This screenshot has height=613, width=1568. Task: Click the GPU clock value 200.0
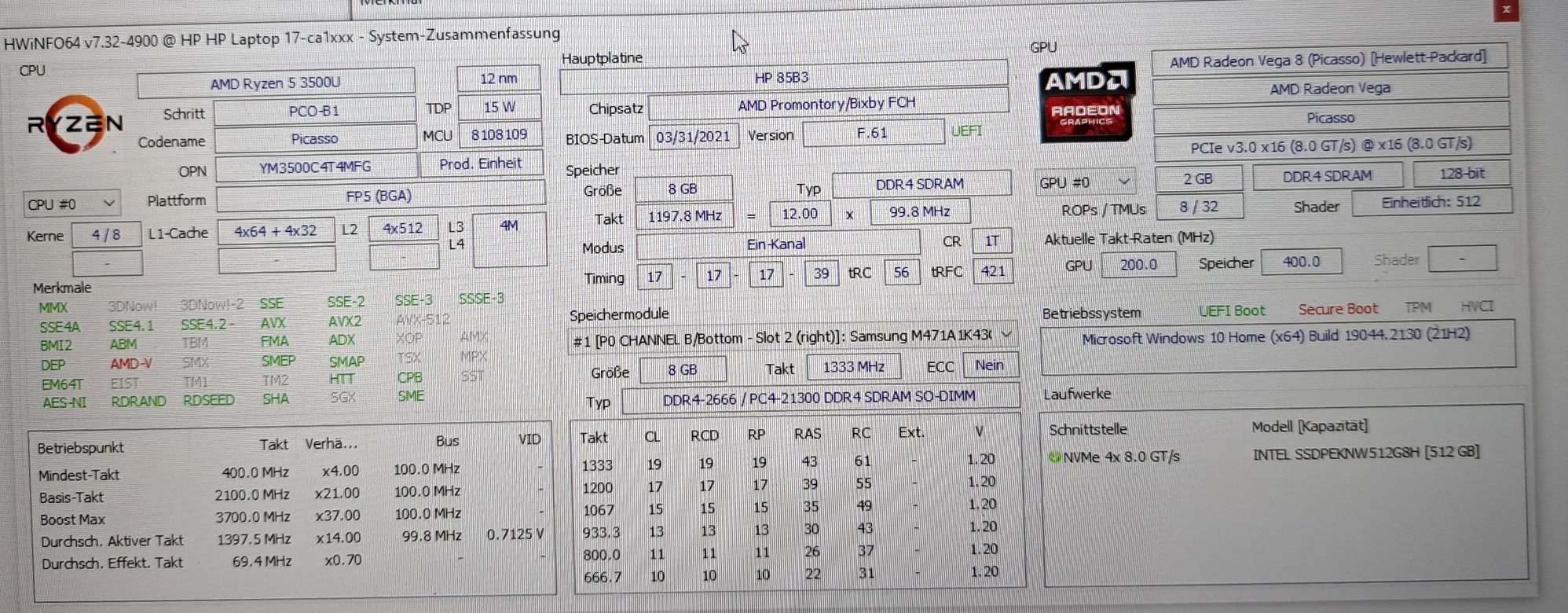tap(1139, 265)
